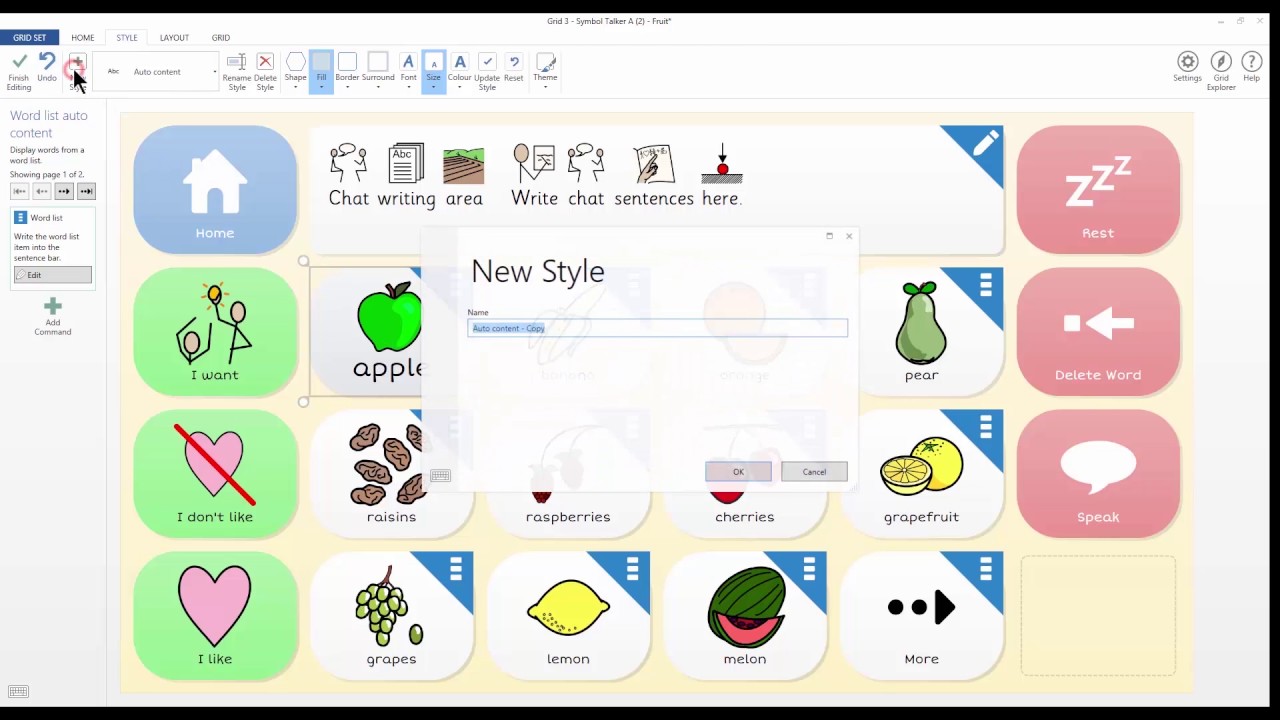Click the keyboard icon beside raisins cell
The height and width of the screenshot is (720, 1280).
click(440, 476)
